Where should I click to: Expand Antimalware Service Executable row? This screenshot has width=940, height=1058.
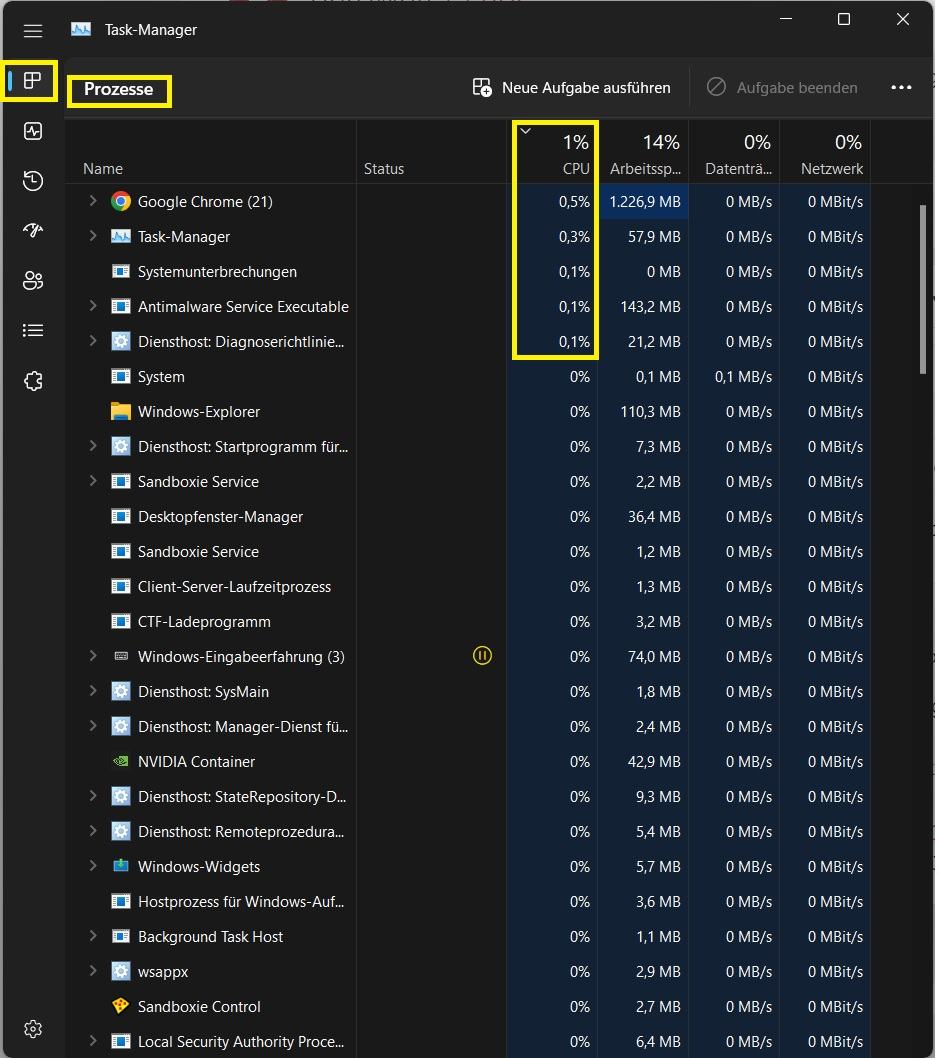pyautogui.click(x=93, y=306)
